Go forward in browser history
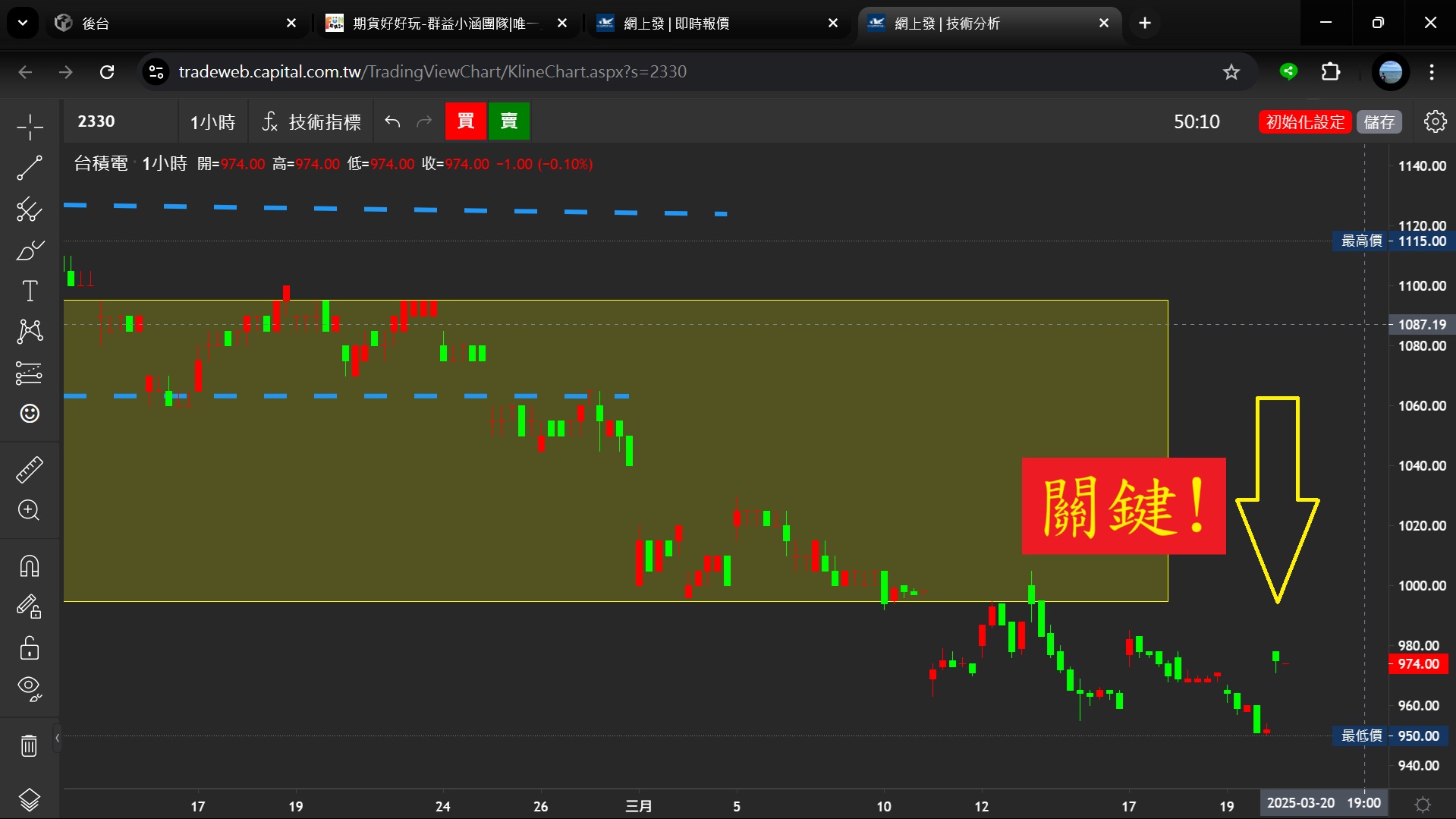 (66, 72)
